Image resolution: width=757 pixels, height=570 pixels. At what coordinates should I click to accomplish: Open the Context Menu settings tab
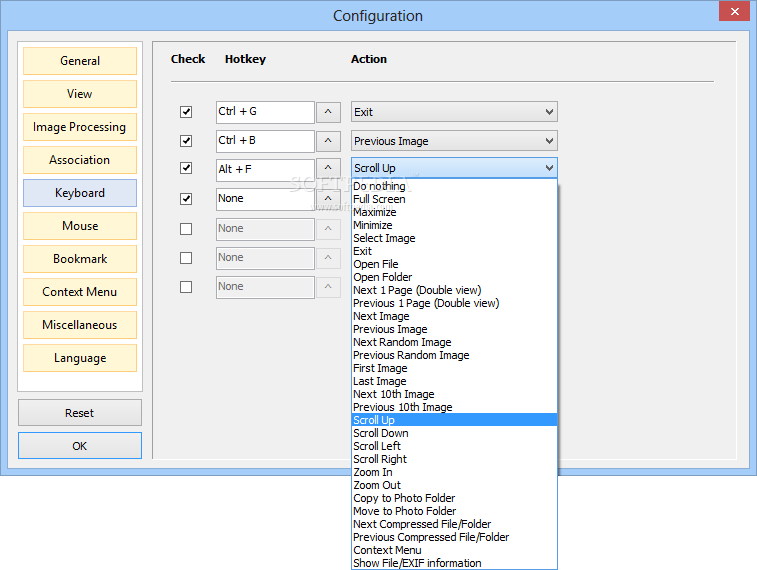coord(80,292)
